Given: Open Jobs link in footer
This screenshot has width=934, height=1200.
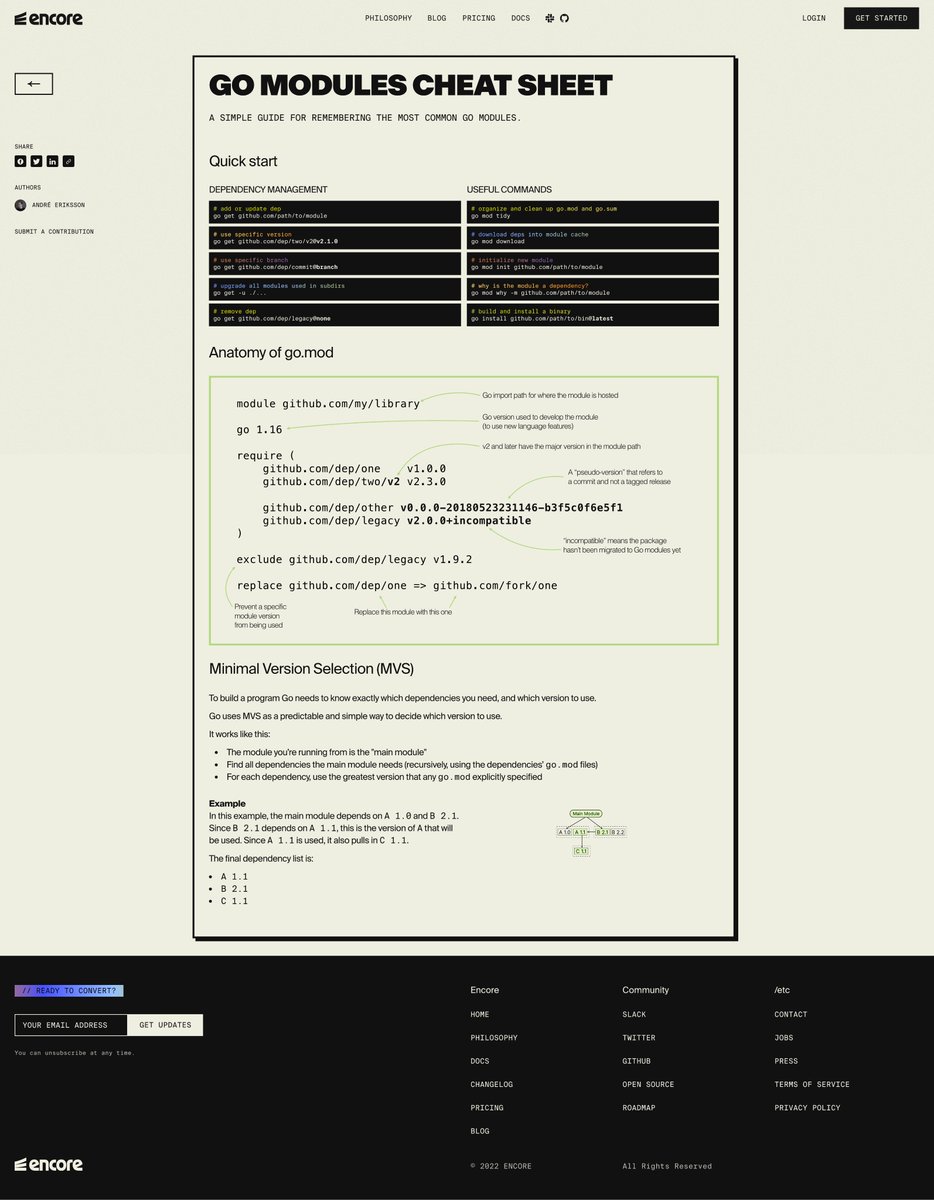Looking at the screenshot, I should pyautogui.click(x=784, y=1038).
